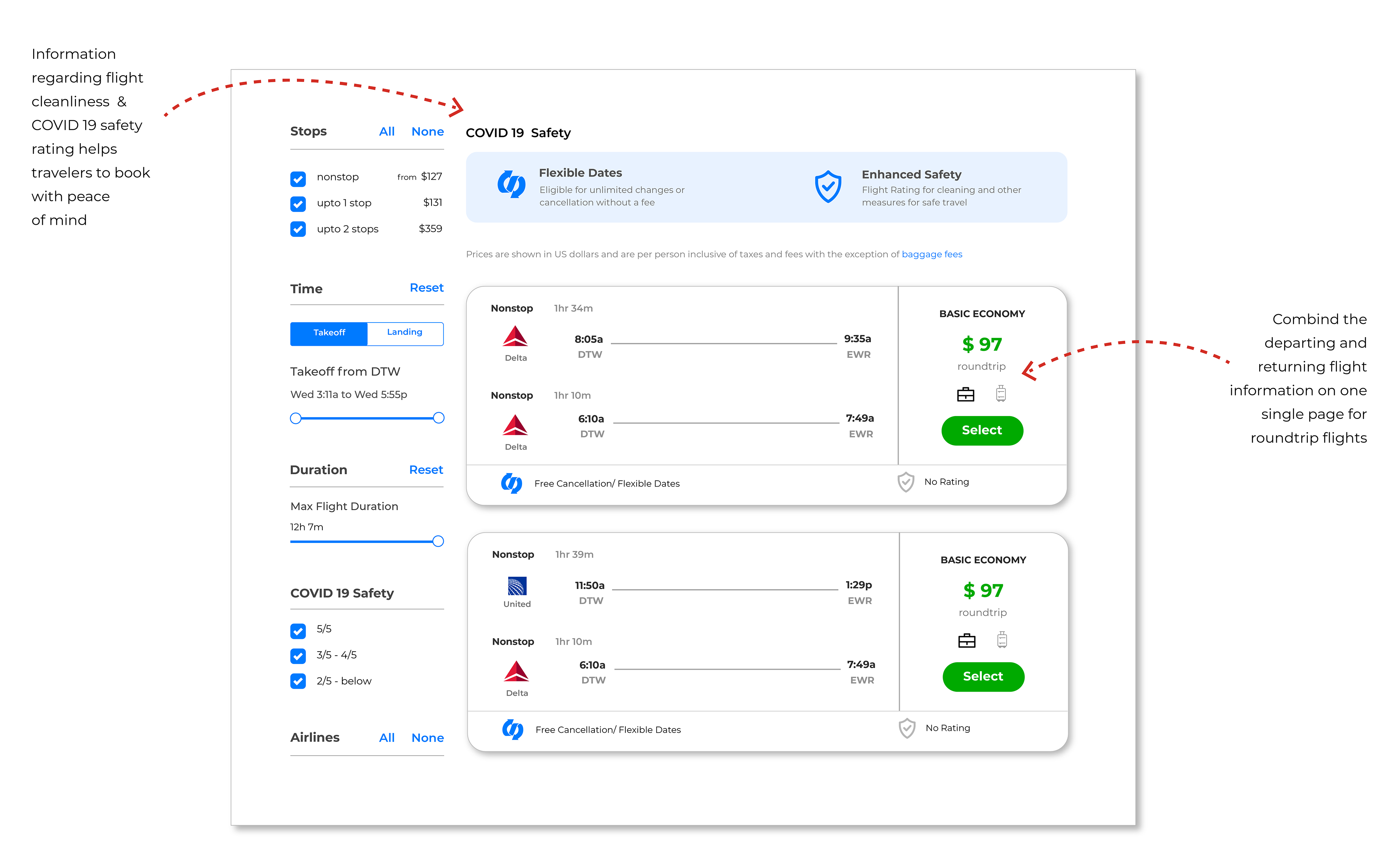
Task: Click the No Rating text in first card
Action: [946, 482]
